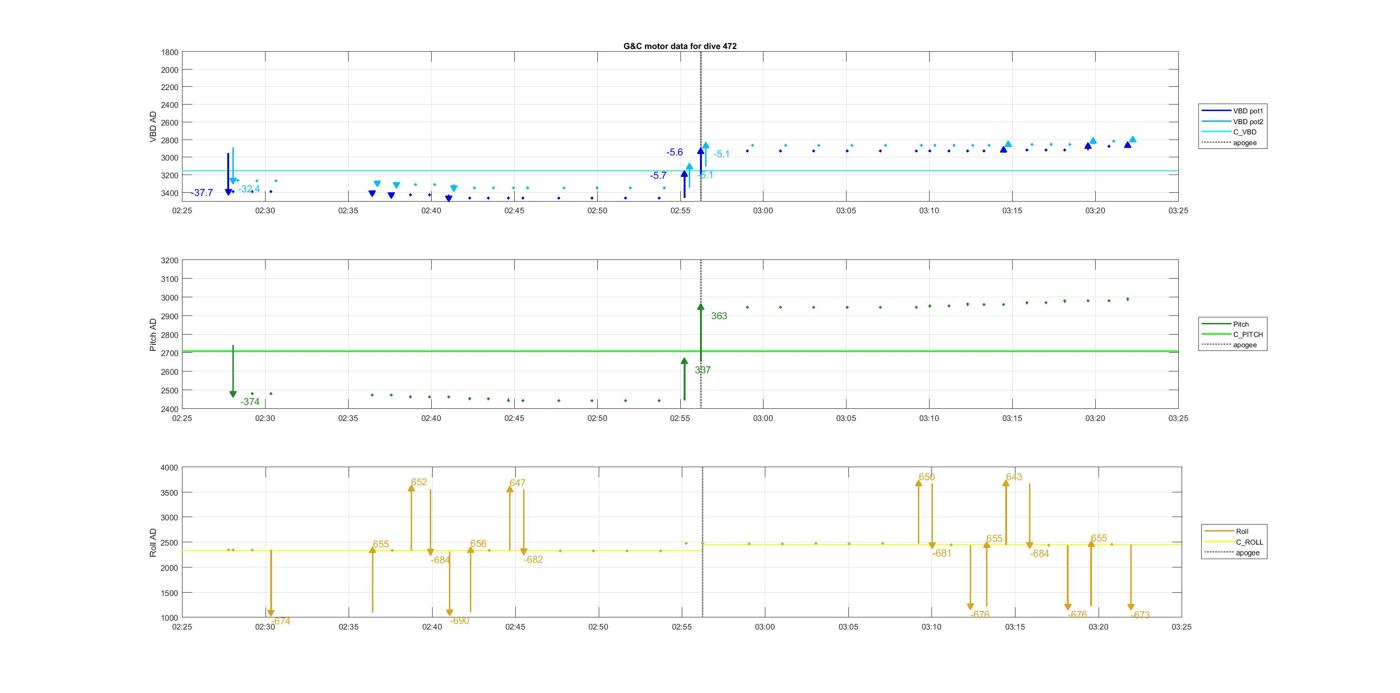The width and height of the screenshot is (1400, 693).
Task: Click the '-690' roll move label
Action: click(459, 621)
